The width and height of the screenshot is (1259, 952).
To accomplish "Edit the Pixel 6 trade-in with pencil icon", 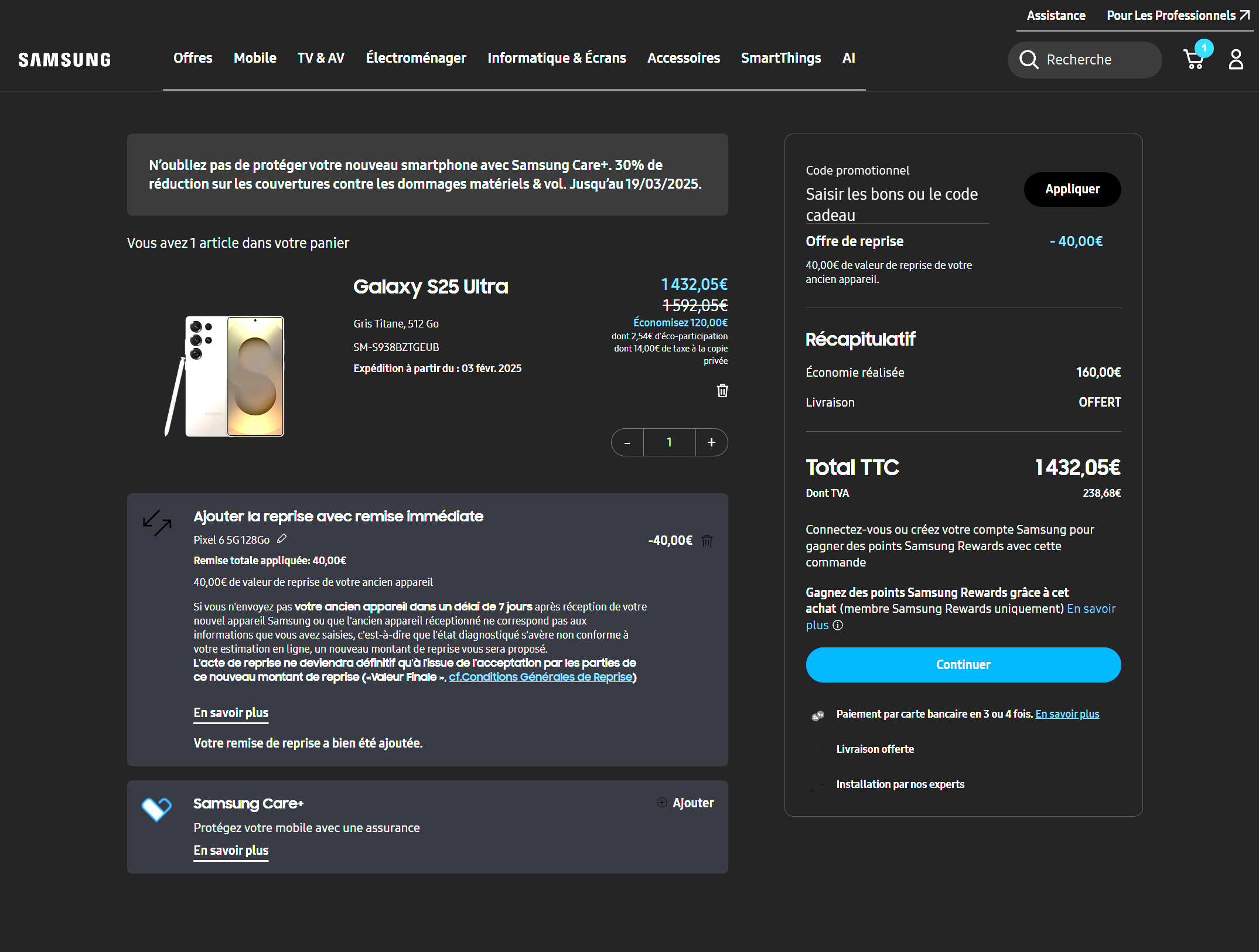I will coord(282,539).
